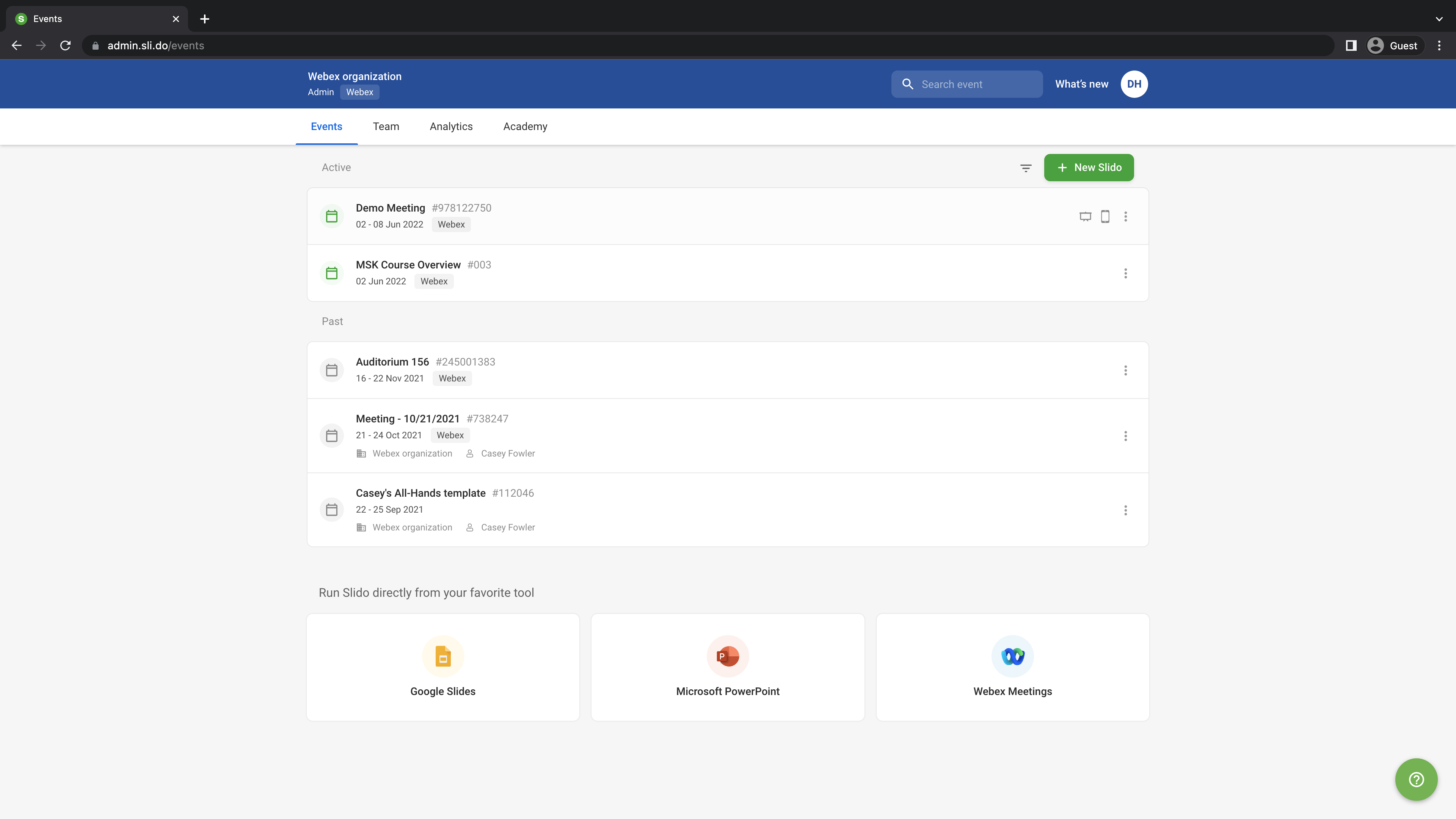Open present mode icon for Demo Meeting
This screenshot has width=1456, height=819.
(x=1085, y=217)
